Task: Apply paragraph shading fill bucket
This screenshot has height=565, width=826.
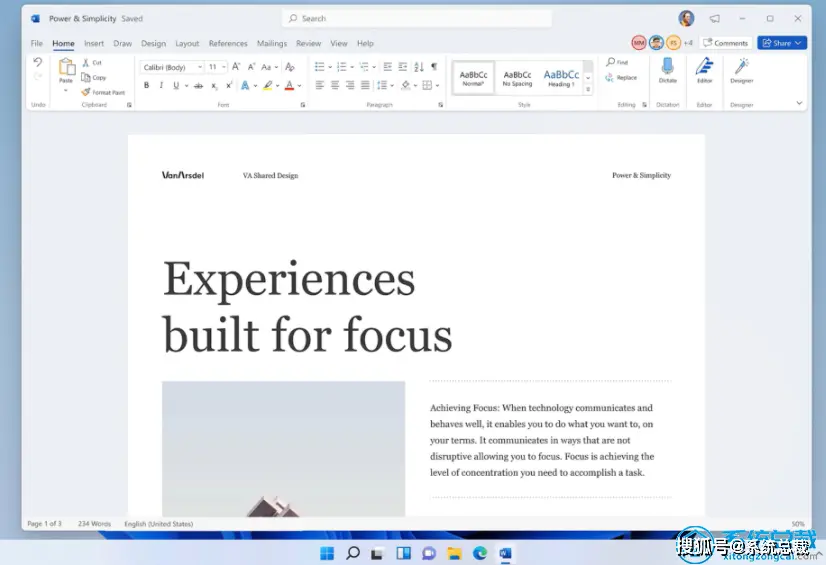Action: coord(405,85)
